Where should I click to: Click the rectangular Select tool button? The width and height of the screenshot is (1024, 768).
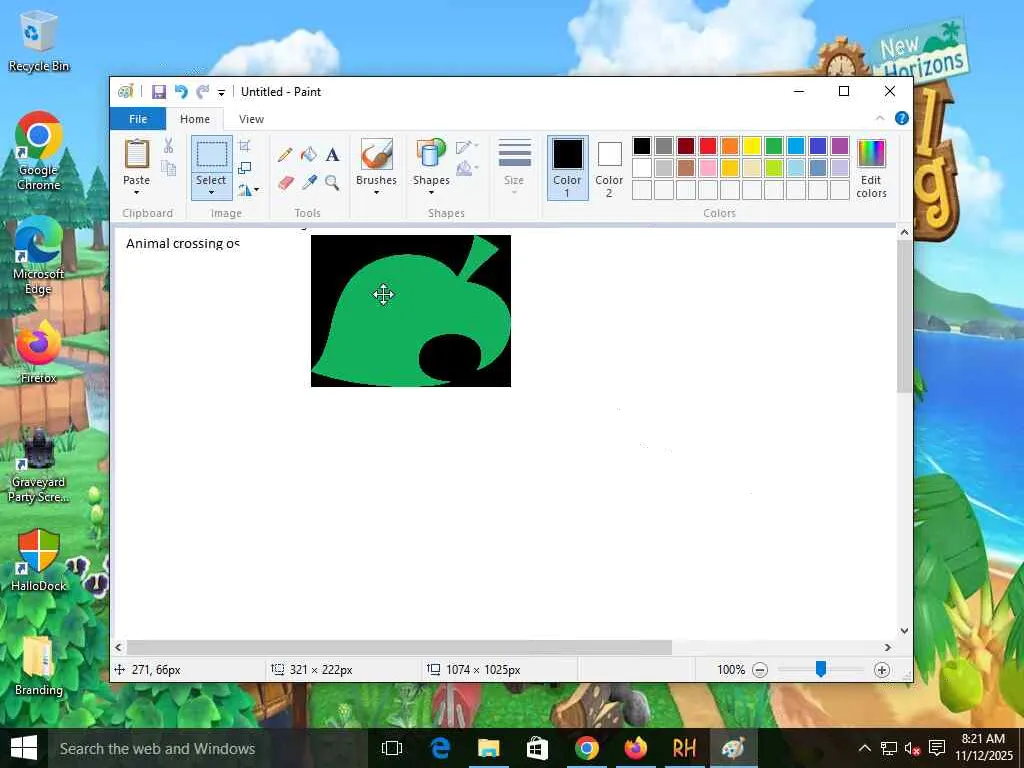(x=212, y=155)
